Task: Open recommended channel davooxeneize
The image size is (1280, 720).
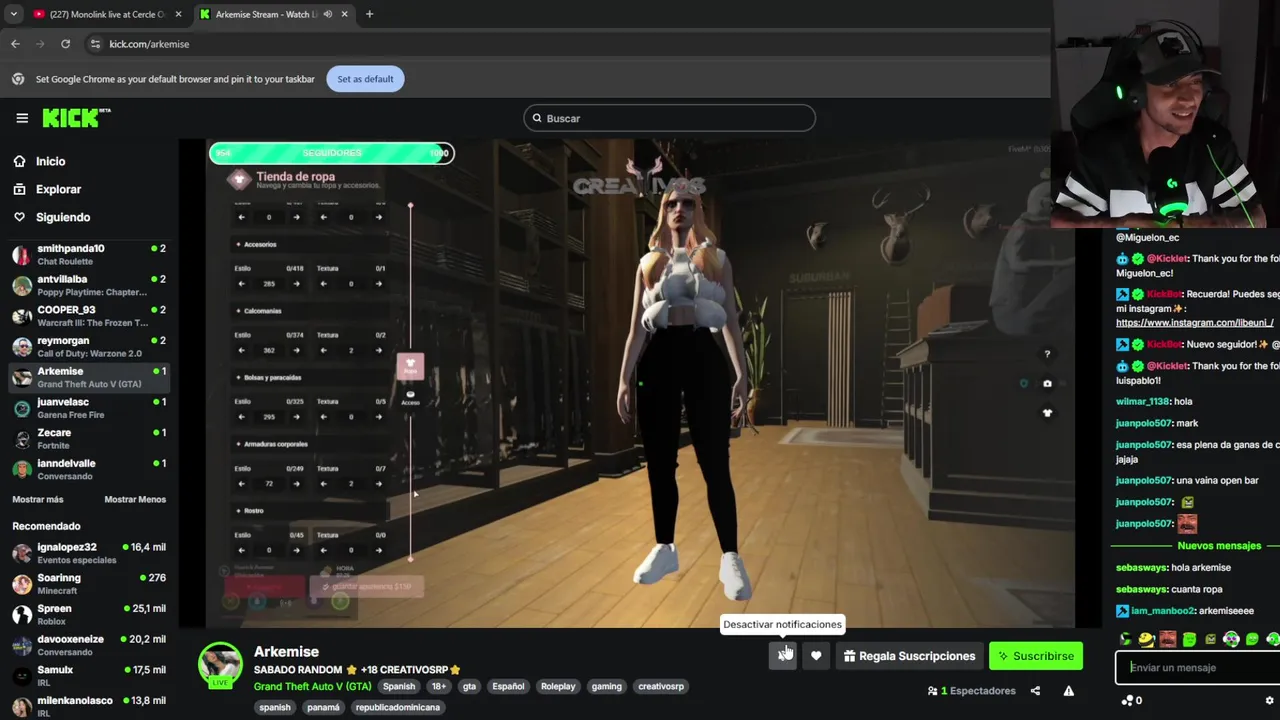Action: click(x=90, y=645)
